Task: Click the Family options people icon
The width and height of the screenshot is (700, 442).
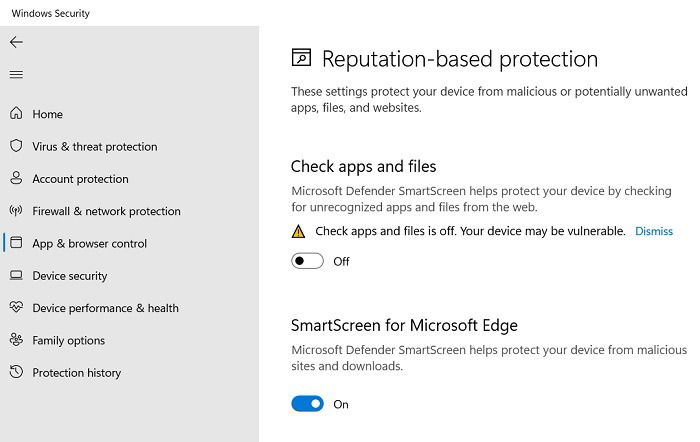Action: pos(16,340)
